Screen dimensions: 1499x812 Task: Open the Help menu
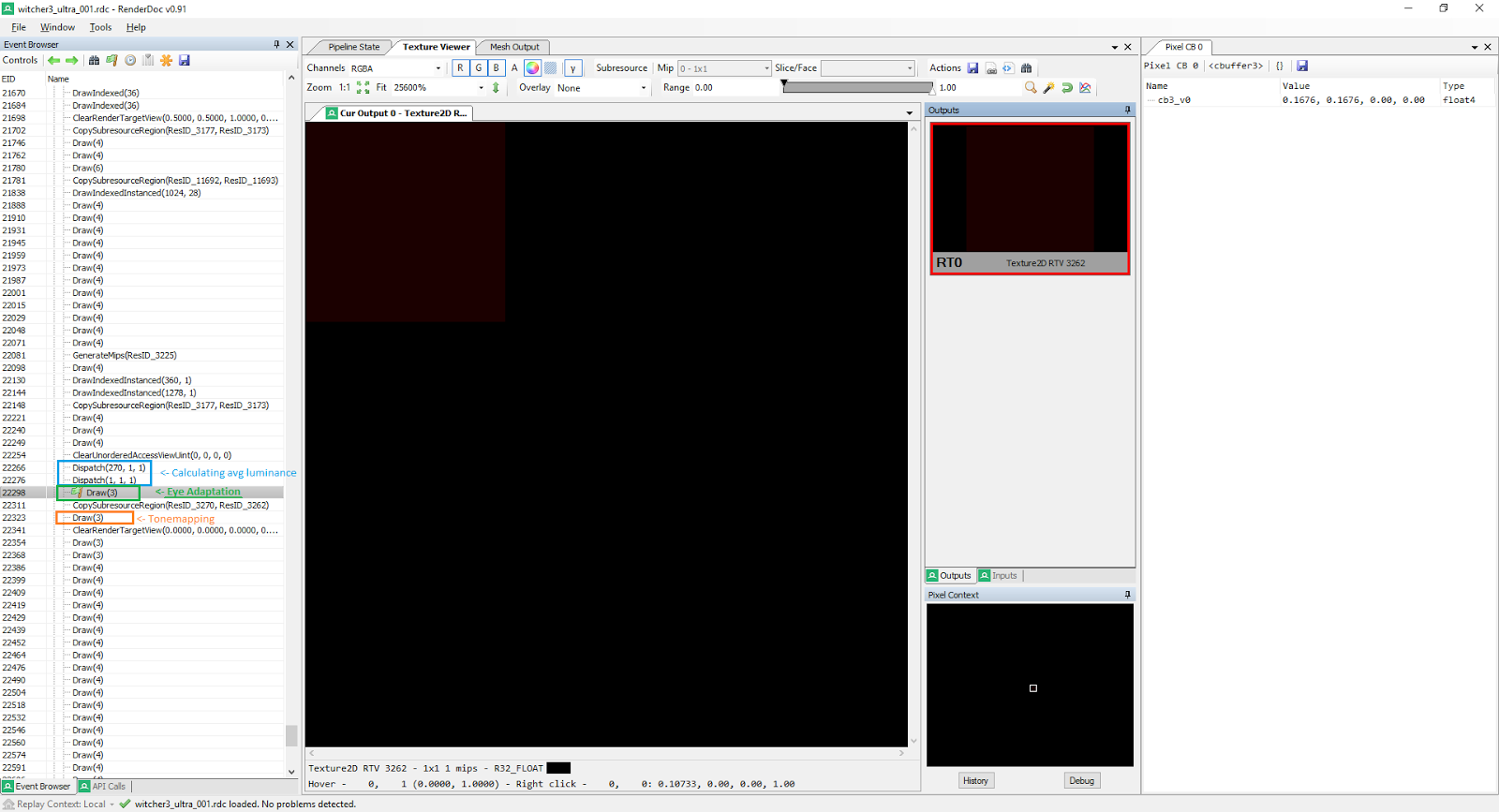click(x=136, y=27)
